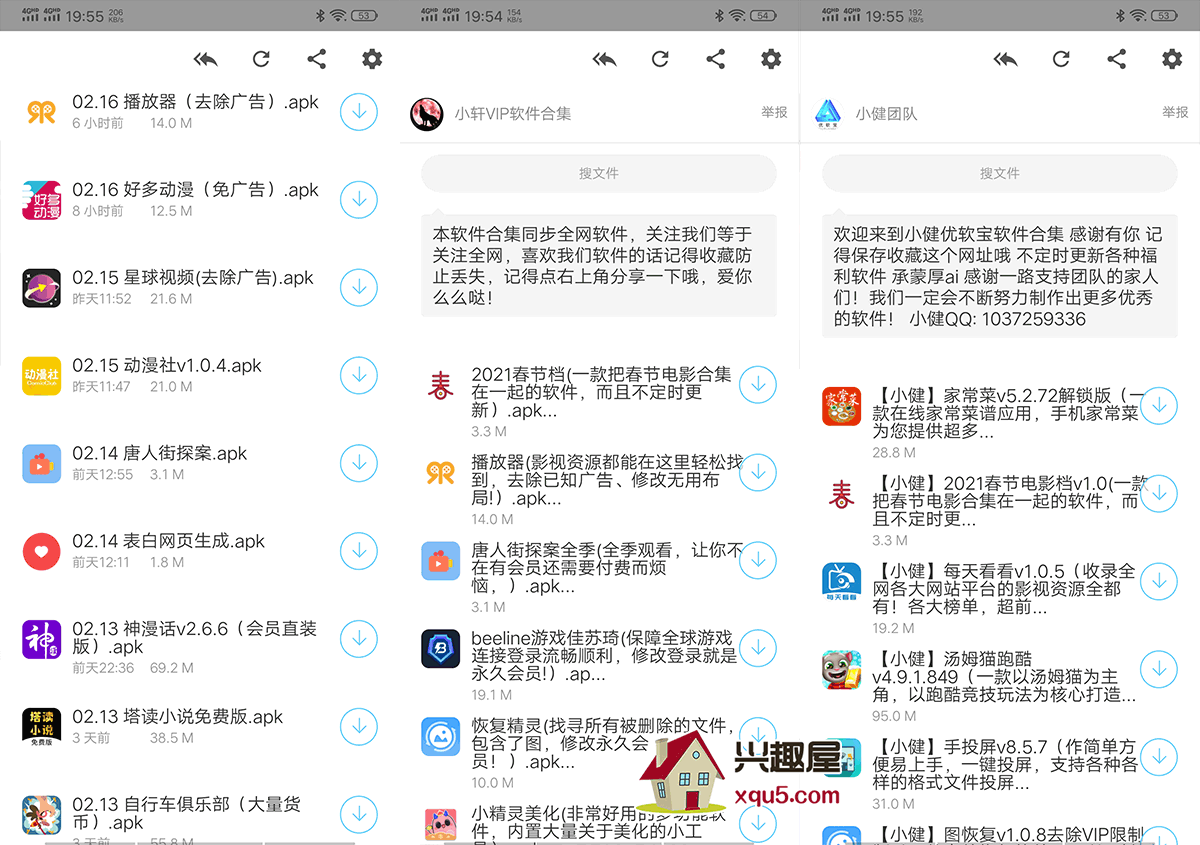Download 【小健】家常菜v5.2.72解锁版
This screenshot has width=1200, height=845.
1159,406
